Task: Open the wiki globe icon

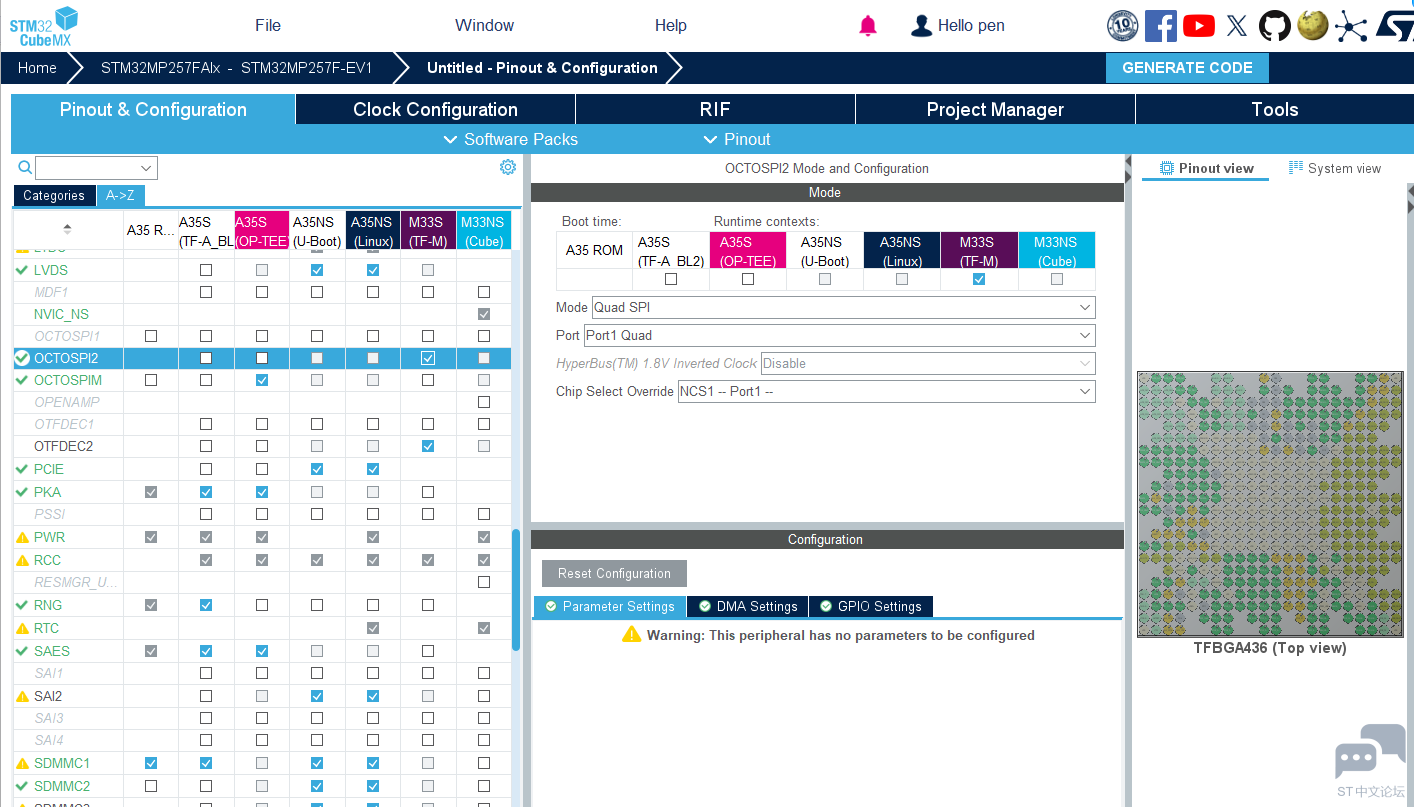Action: pyautogui.click(x=1313, y=26)
